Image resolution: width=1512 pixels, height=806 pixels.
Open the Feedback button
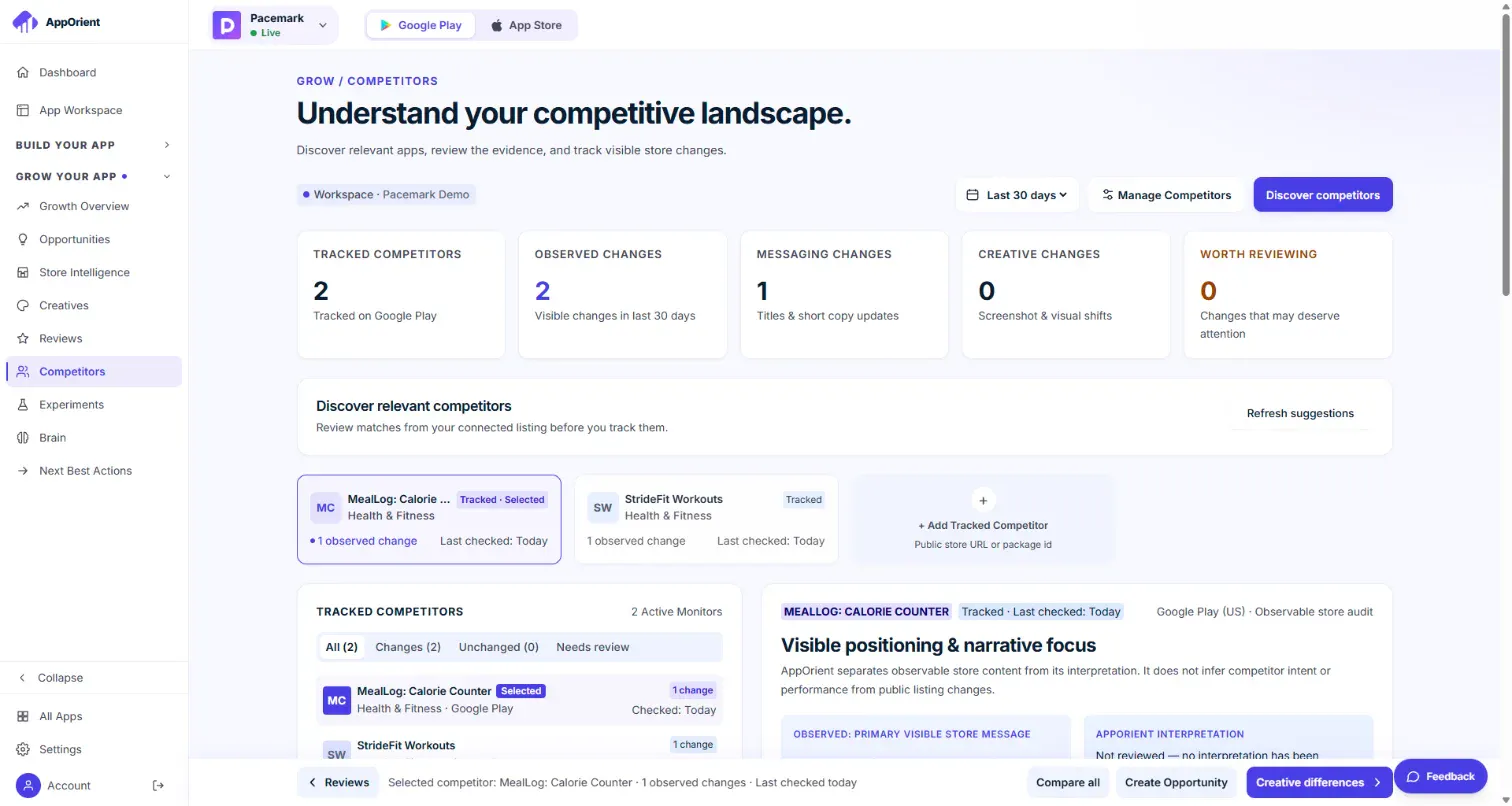1440,776
